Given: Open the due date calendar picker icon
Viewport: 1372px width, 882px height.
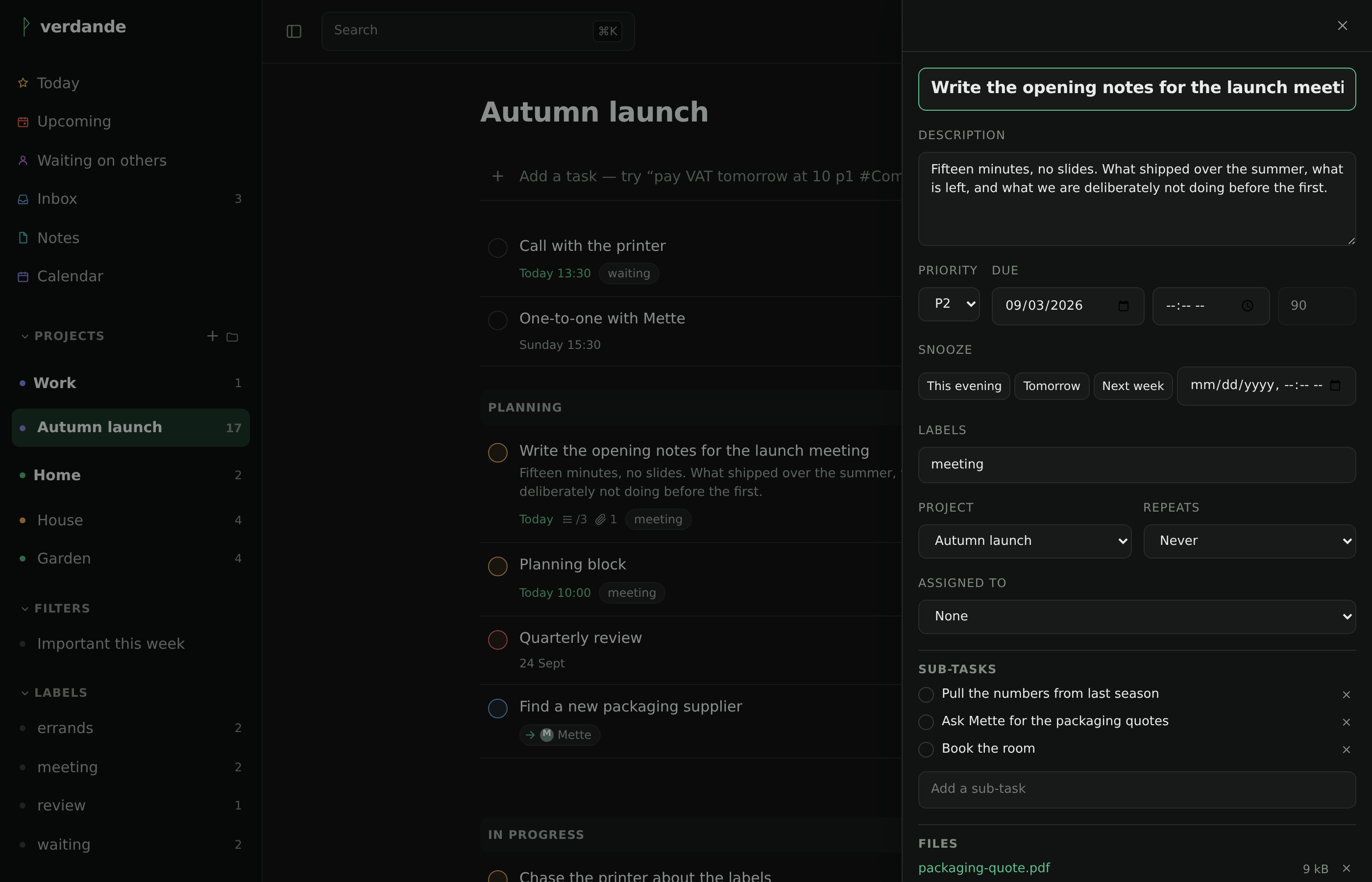Looking at the screenshot, I should pos(1124,306).
